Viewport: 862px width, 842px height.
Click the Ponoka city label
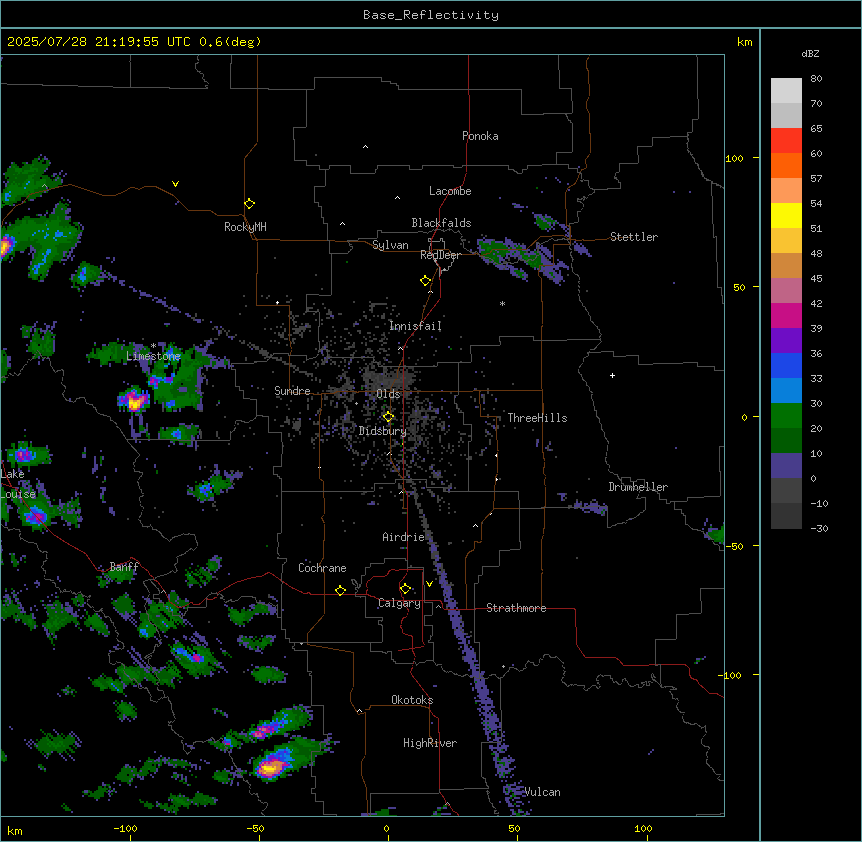[480, 136]
